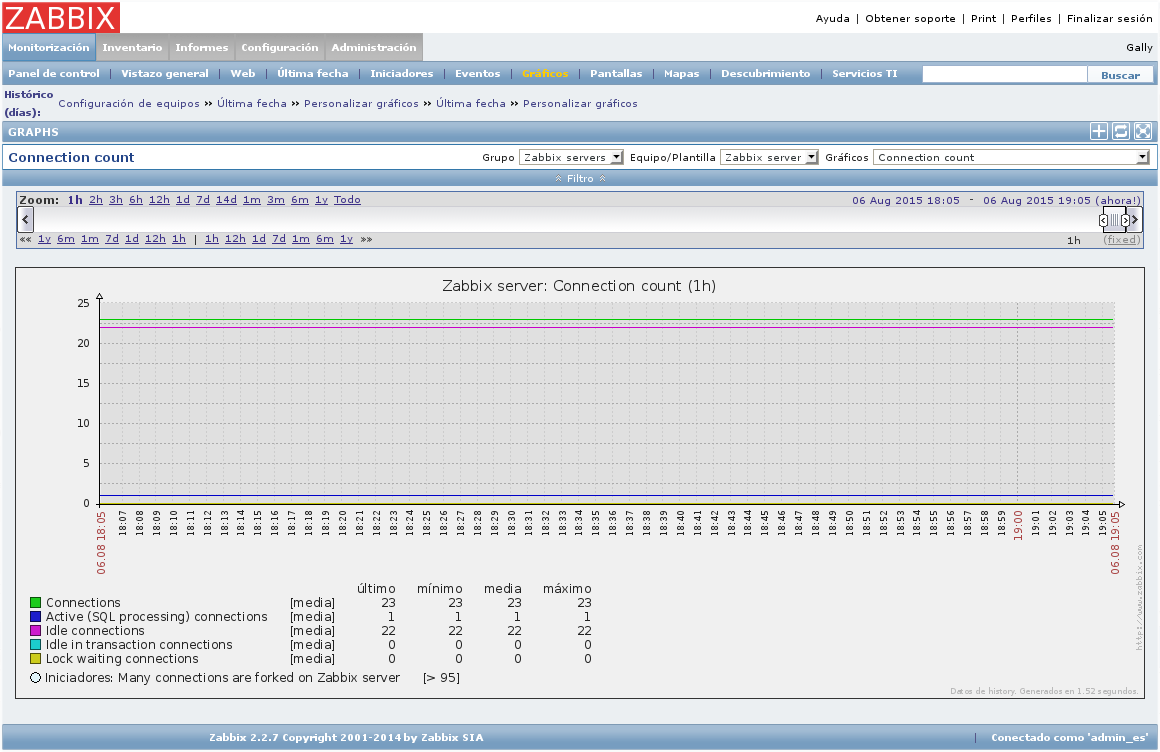This screenshot has height=752, width=1160.
Task: Click the Iniciadores trigger circle marker
Action: (x=36, y=677)
